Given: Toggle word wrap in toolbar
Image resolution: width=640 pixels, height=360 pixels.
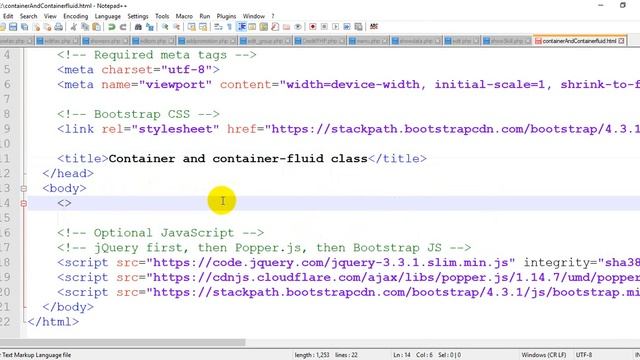Looking at the screenshot, I should 218,27.
